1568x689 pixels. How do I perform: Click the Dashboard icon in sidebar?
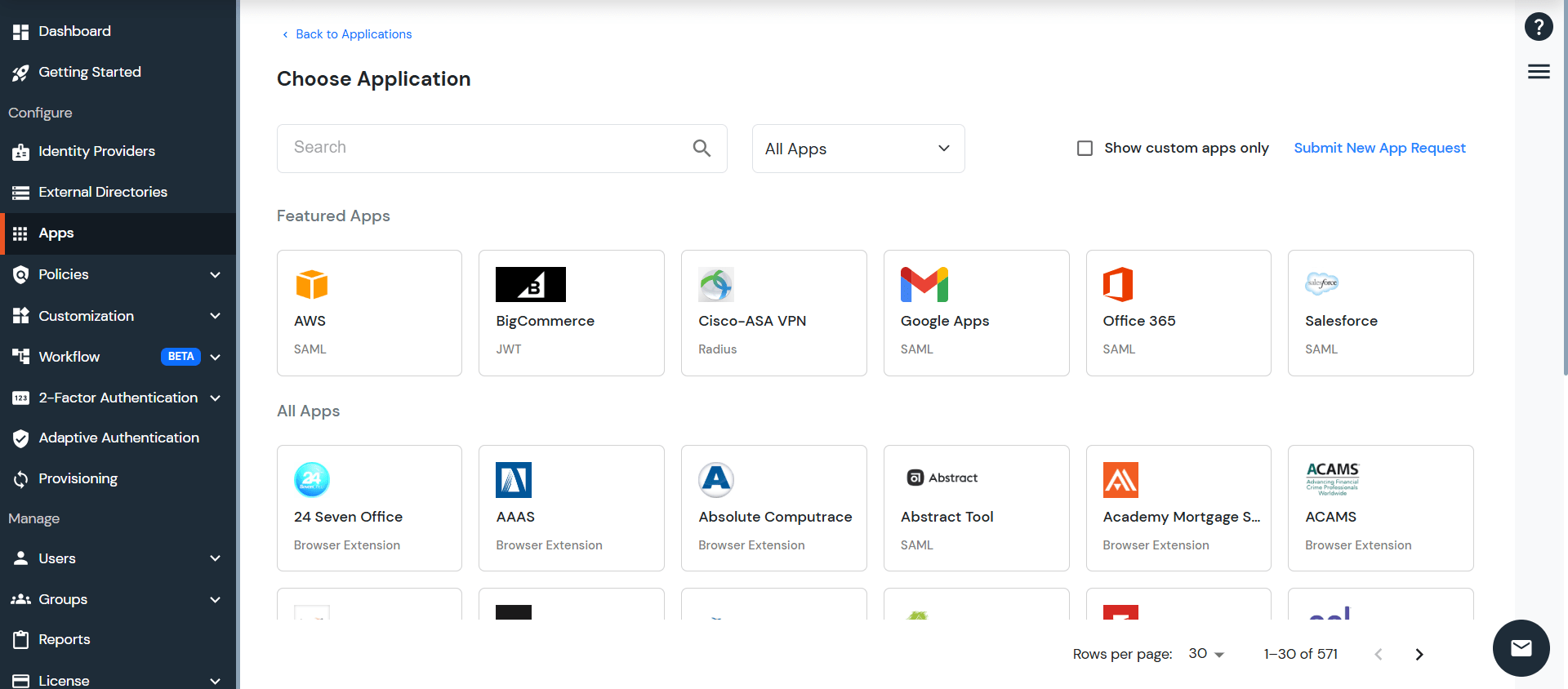[21, 32]
